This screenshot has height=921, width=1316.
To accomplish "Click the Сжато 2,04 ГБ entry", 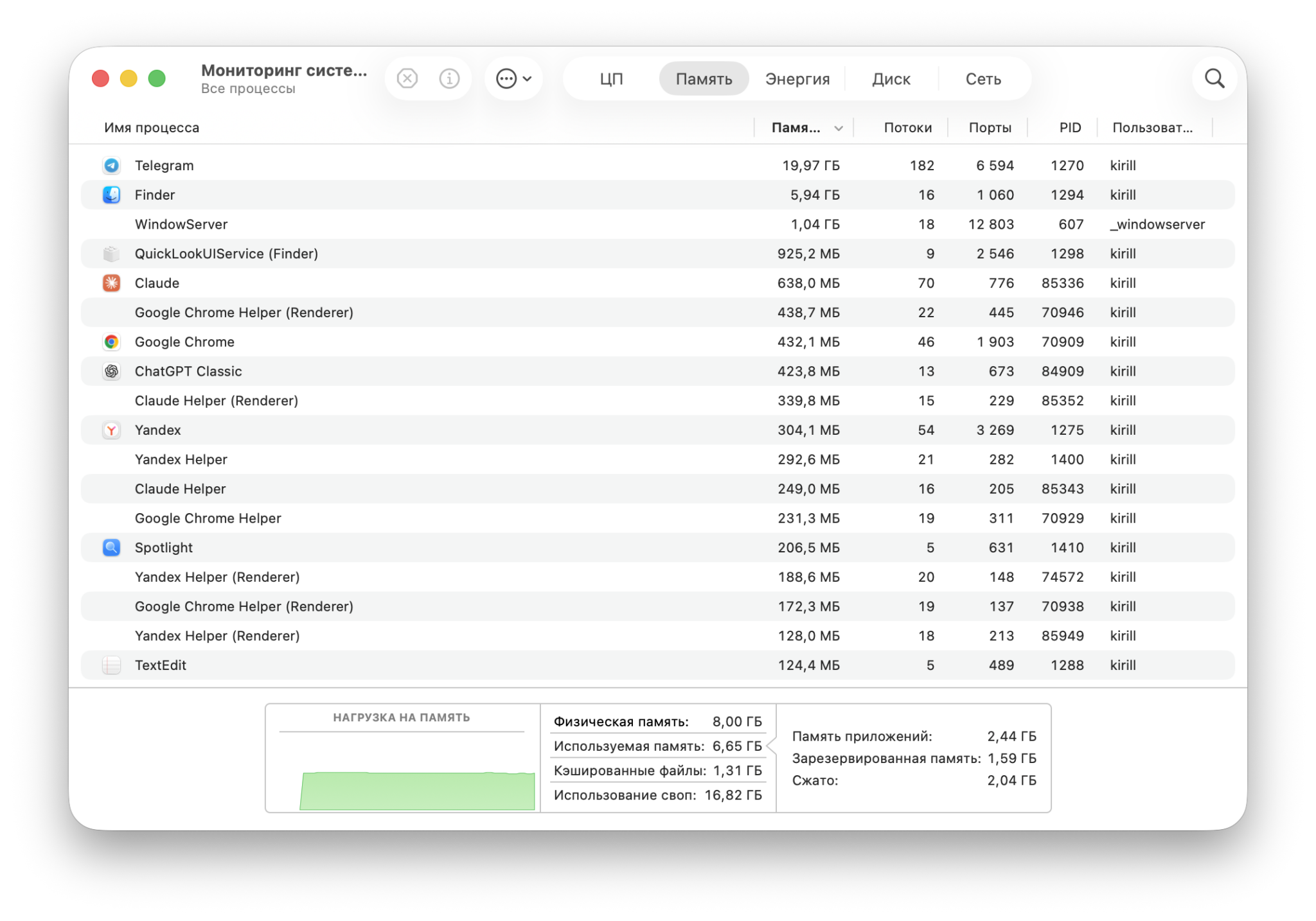I will (x=914, y=780).
